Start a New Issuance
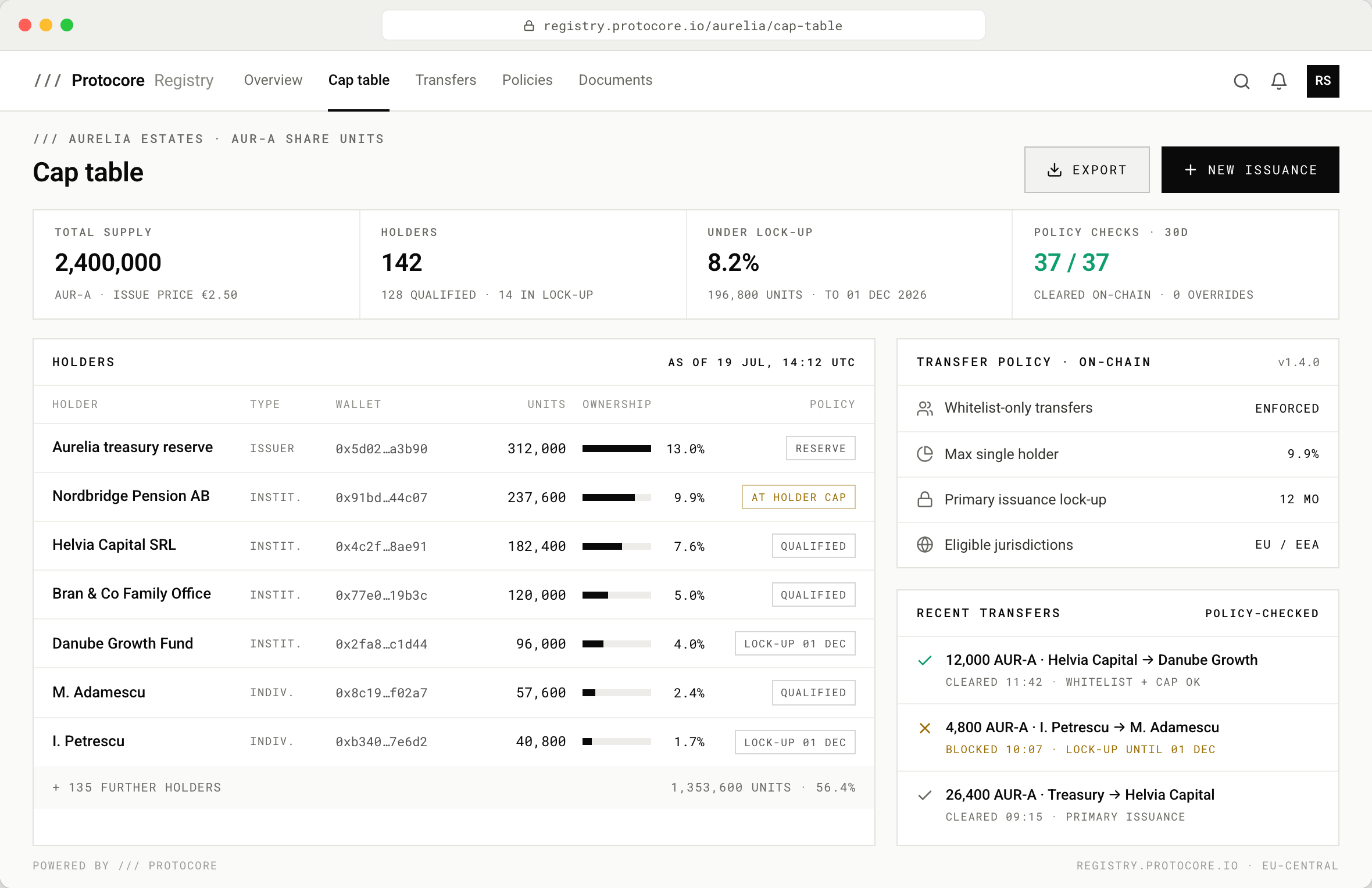Image resolution: width=1372 pixels, height=888 pixels. pos(1250,170)
